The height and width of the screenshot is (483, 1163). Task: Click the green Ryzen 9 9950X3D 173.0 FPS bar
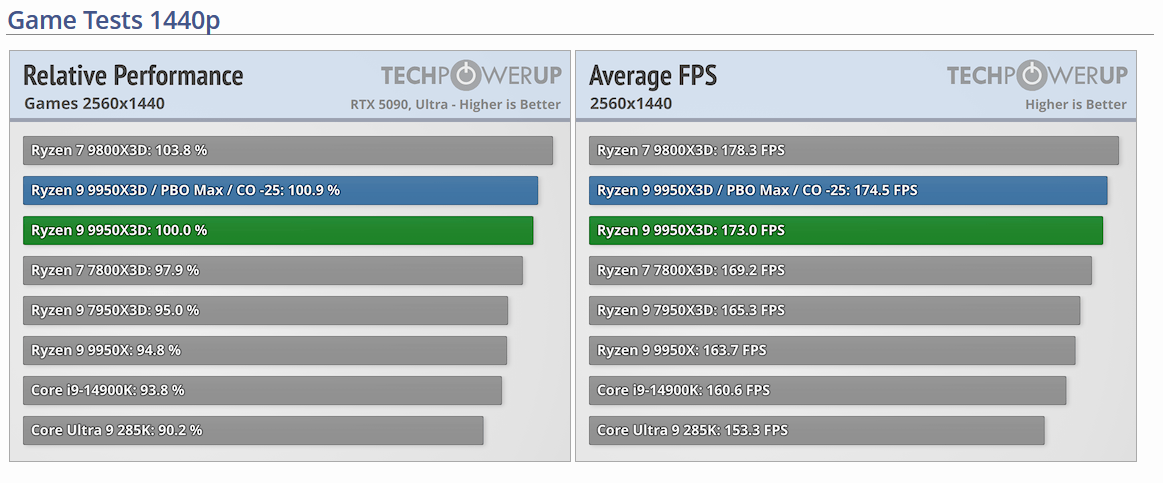(846, 231)
